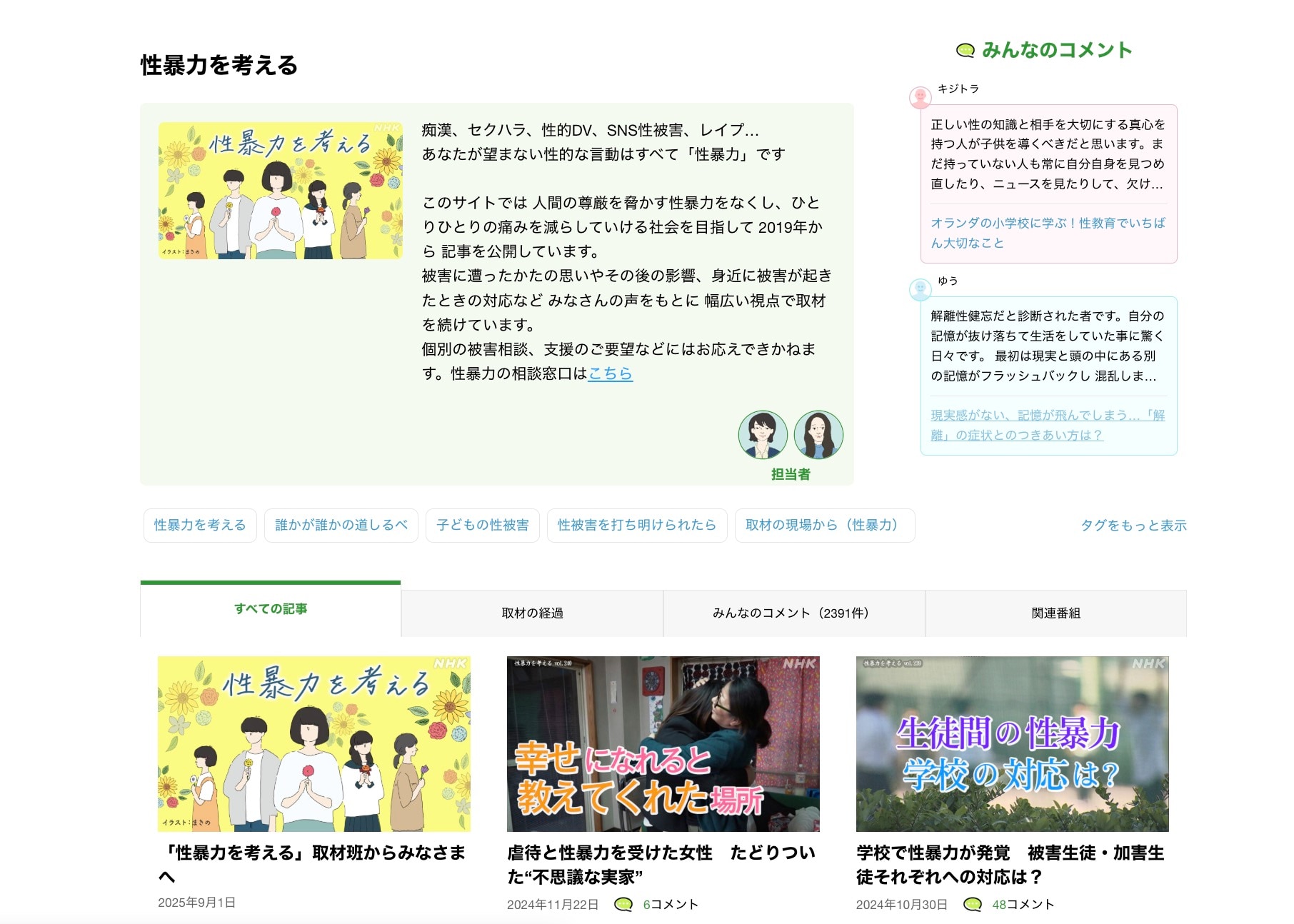Select the 子どもの性被害 tag
1294x924 pixels.
pyautogui.click(x=482, y=526)
